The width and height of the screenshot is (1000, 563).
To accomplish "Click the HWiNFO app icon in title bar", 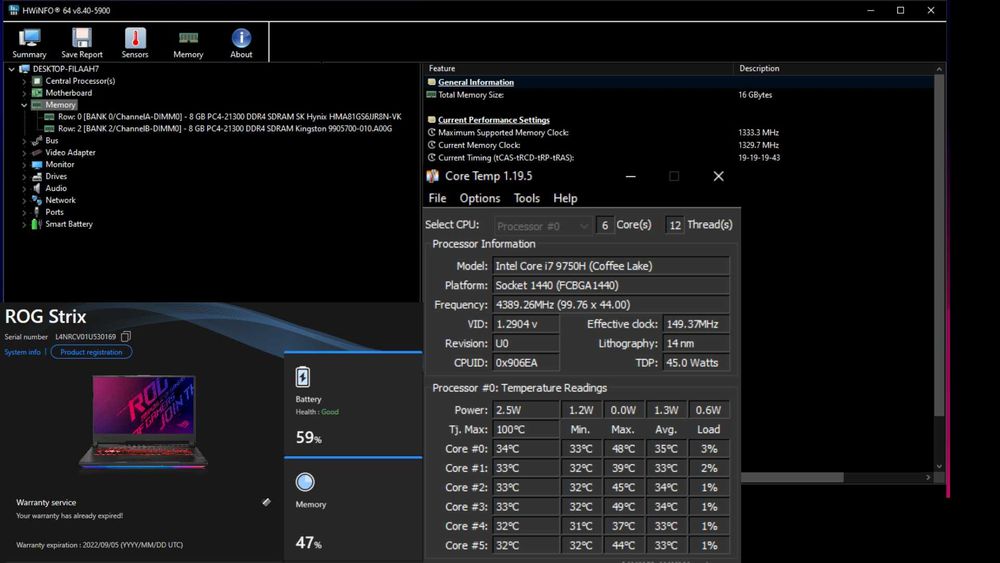I will pyautogui.click(x=13, y=10).
